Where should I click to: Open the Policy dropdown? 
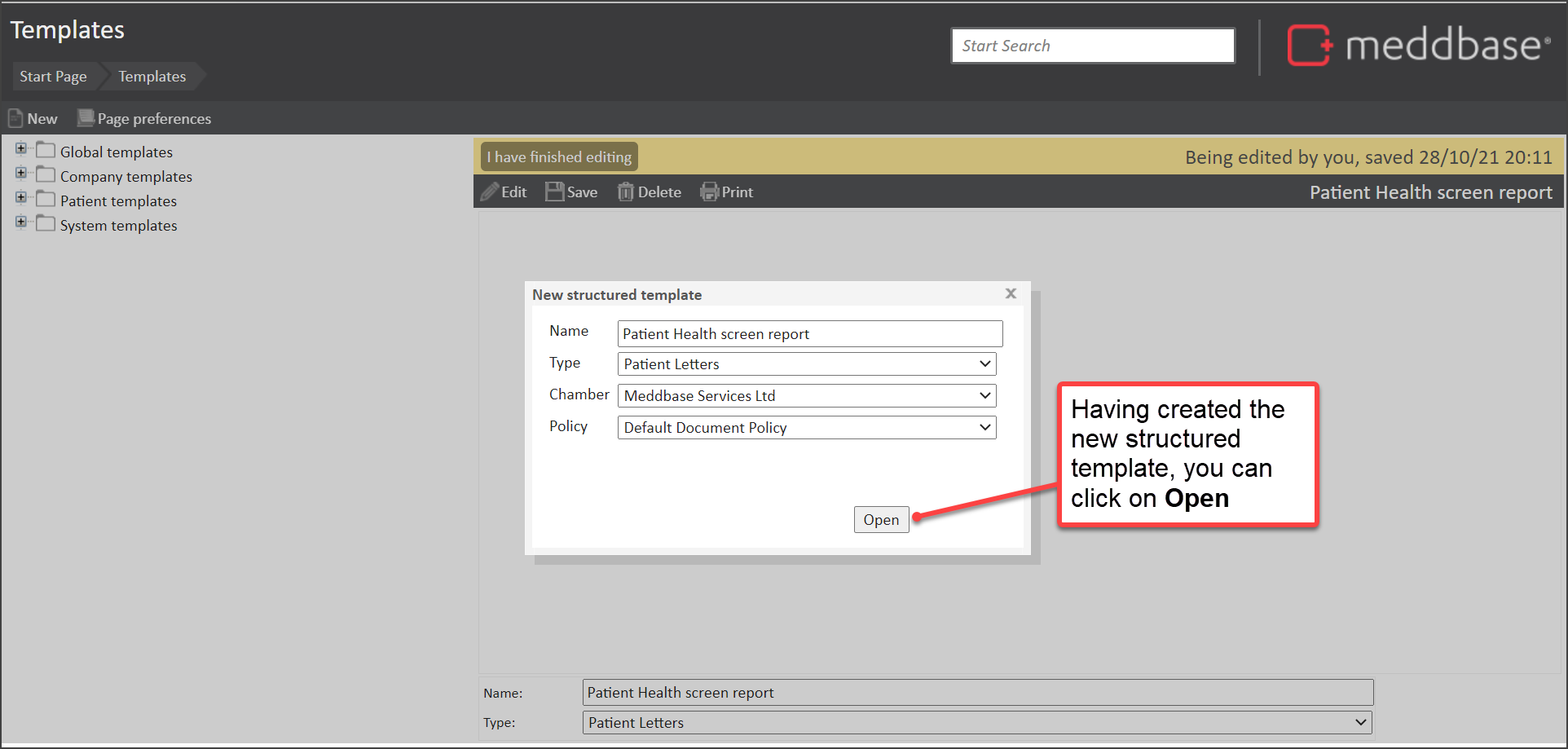(x=807, y=428)
